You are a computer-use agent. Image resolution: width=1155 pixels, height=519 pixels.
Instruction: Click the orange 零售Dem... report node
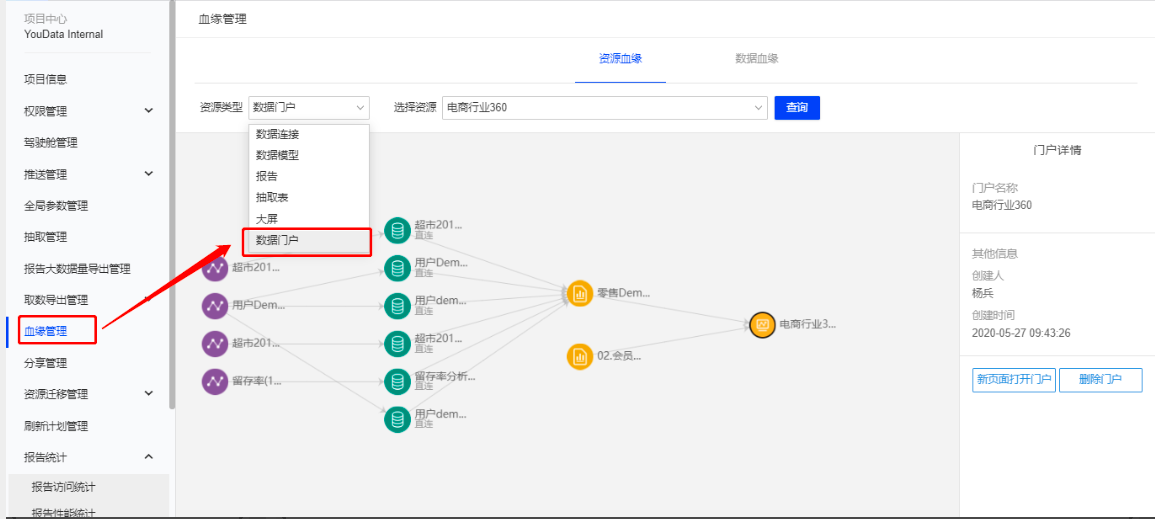click(x=580, y=293)
